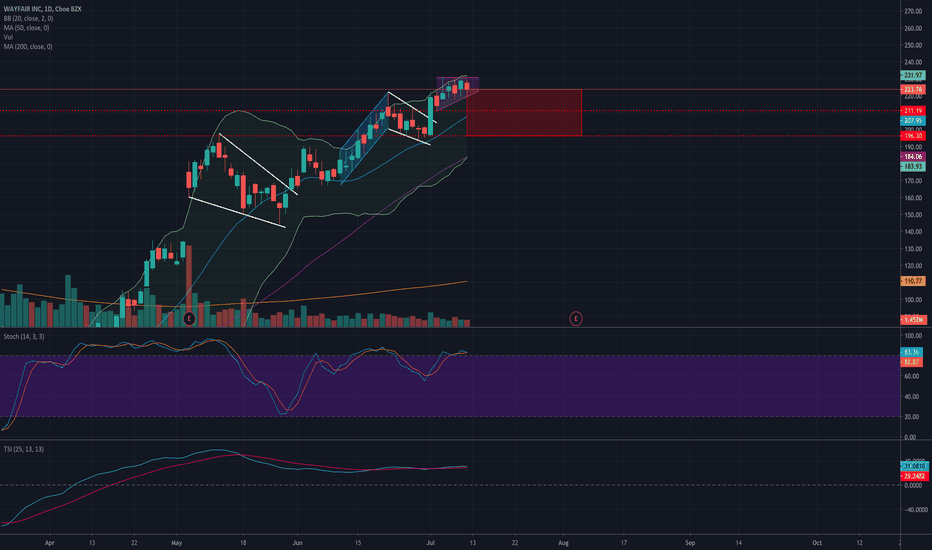Click the 83.36 stochastic value label

click(x=912, y=352)
